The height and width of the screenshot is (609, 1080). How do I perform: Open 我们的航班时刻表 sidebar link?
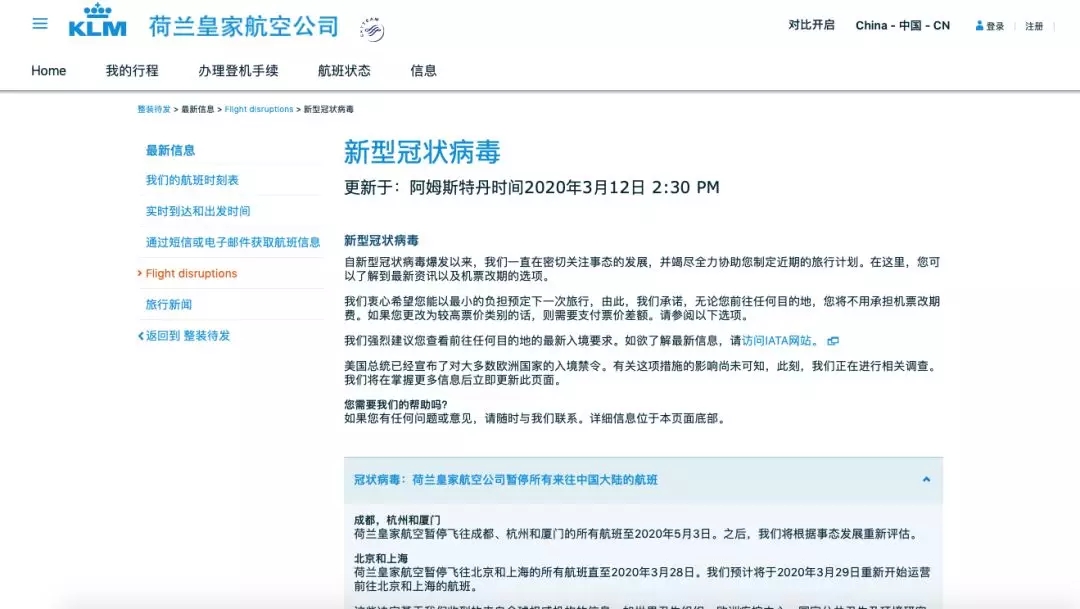191,180
